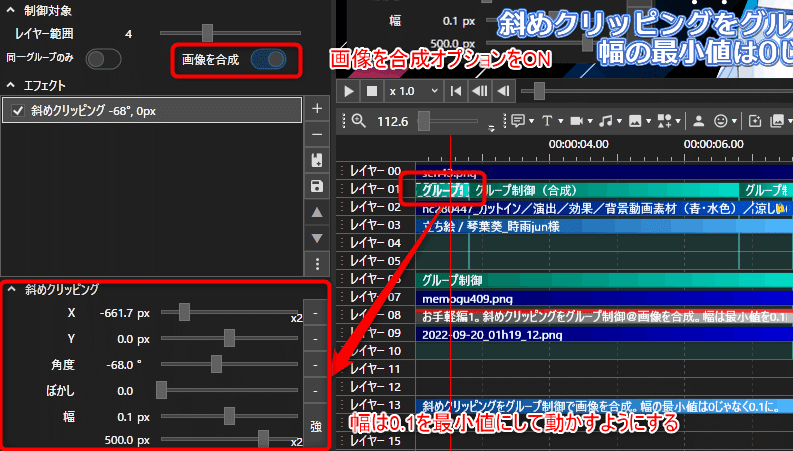
Task: Stop playback with the square button
Action: point(372,92)
